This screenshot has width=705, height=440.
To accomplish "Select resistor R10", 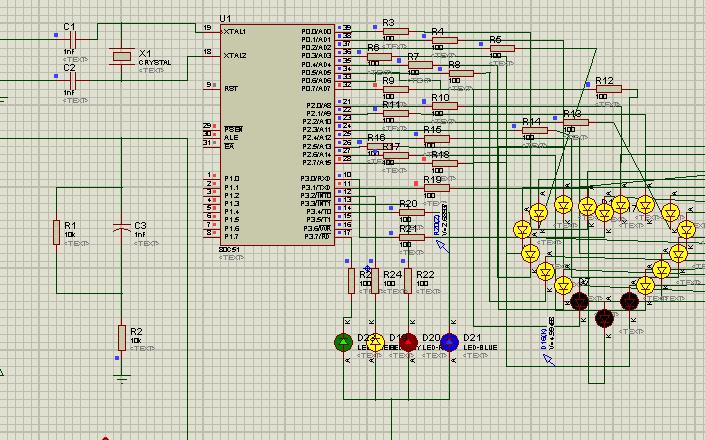I will [x=445, y=106].
